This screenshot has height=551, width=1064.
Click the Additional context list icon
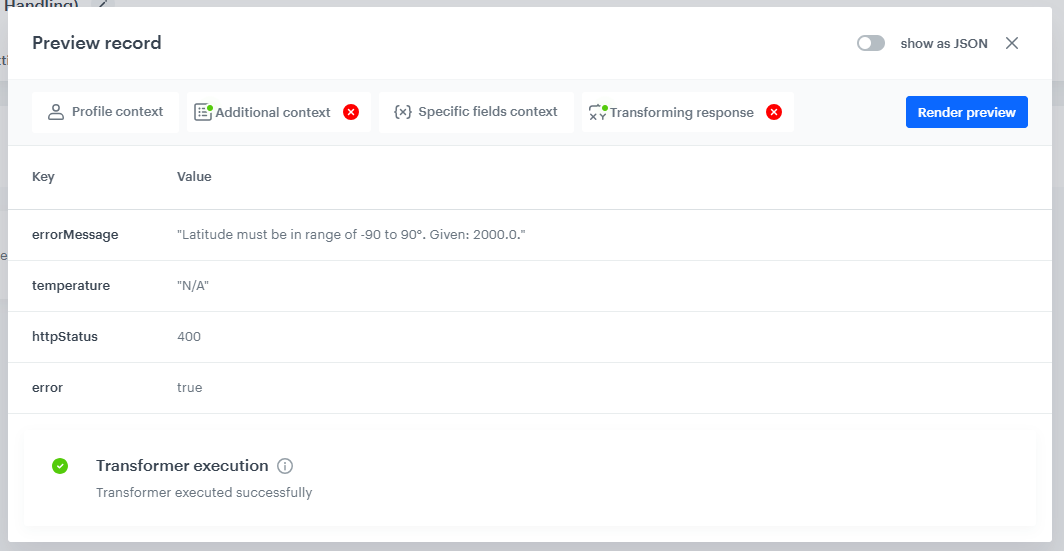[203, 112]
